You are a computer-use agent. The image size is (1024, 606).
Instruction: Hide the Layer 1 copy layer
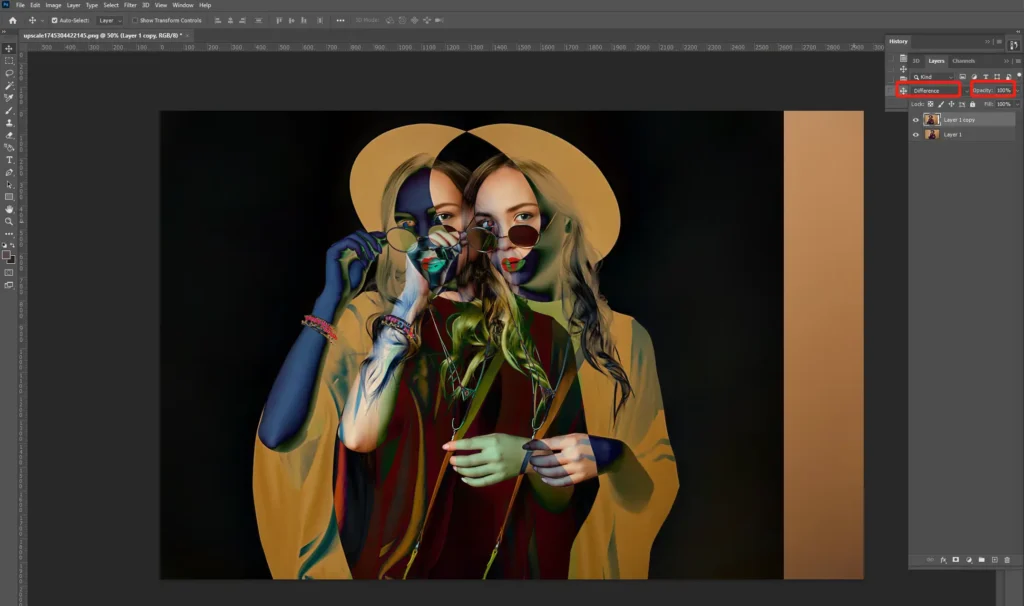[x=916, y=120]
